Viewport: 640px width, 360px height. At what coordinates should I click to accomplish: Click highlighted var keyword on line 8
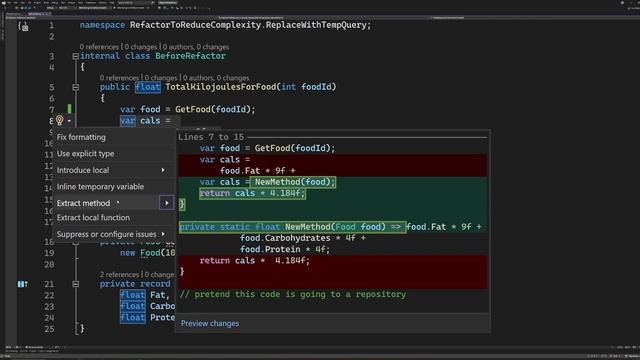[128, 121]
